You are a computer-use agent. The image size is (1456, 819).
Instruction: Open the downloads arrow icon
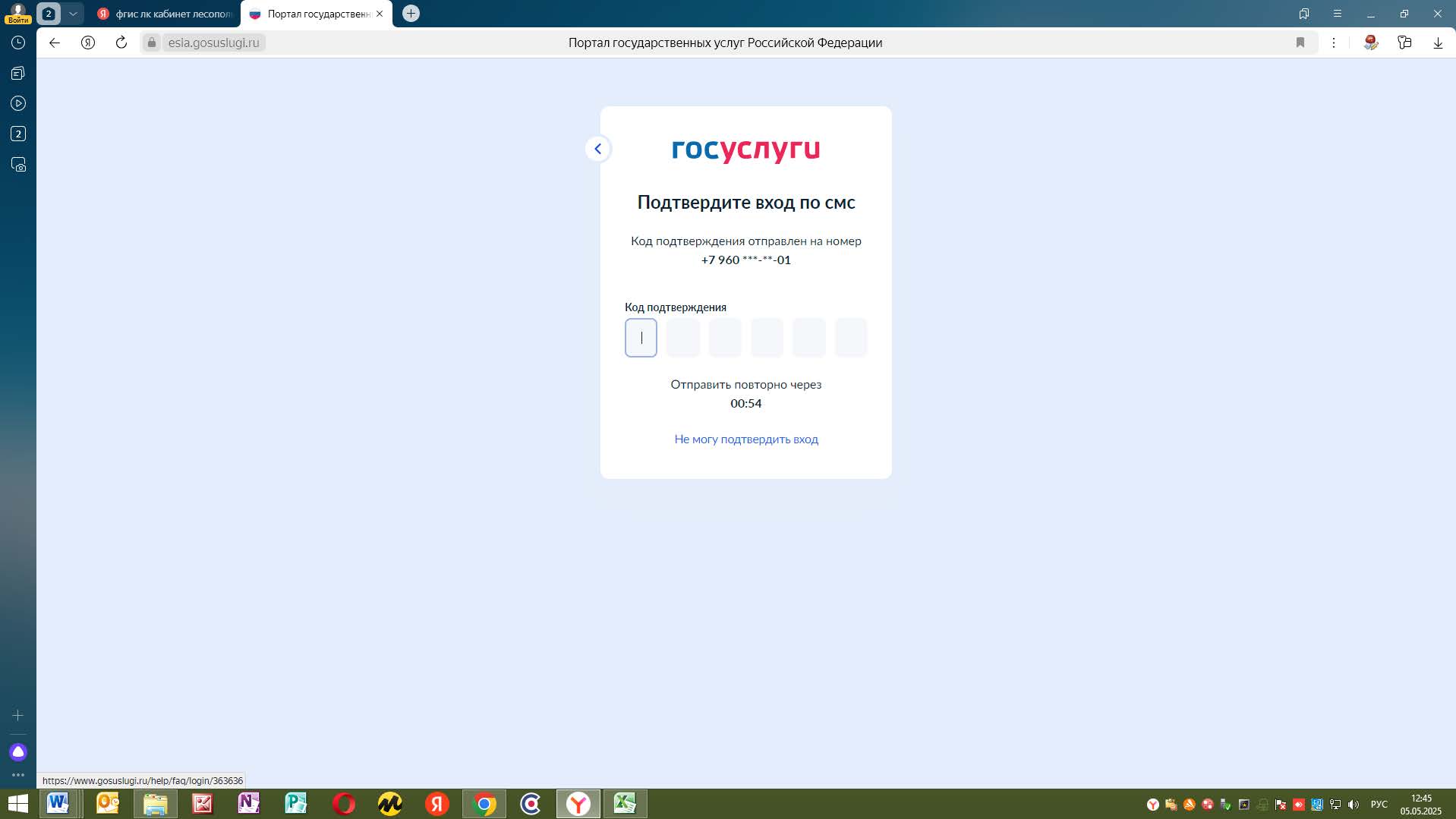click(1438, 43)
